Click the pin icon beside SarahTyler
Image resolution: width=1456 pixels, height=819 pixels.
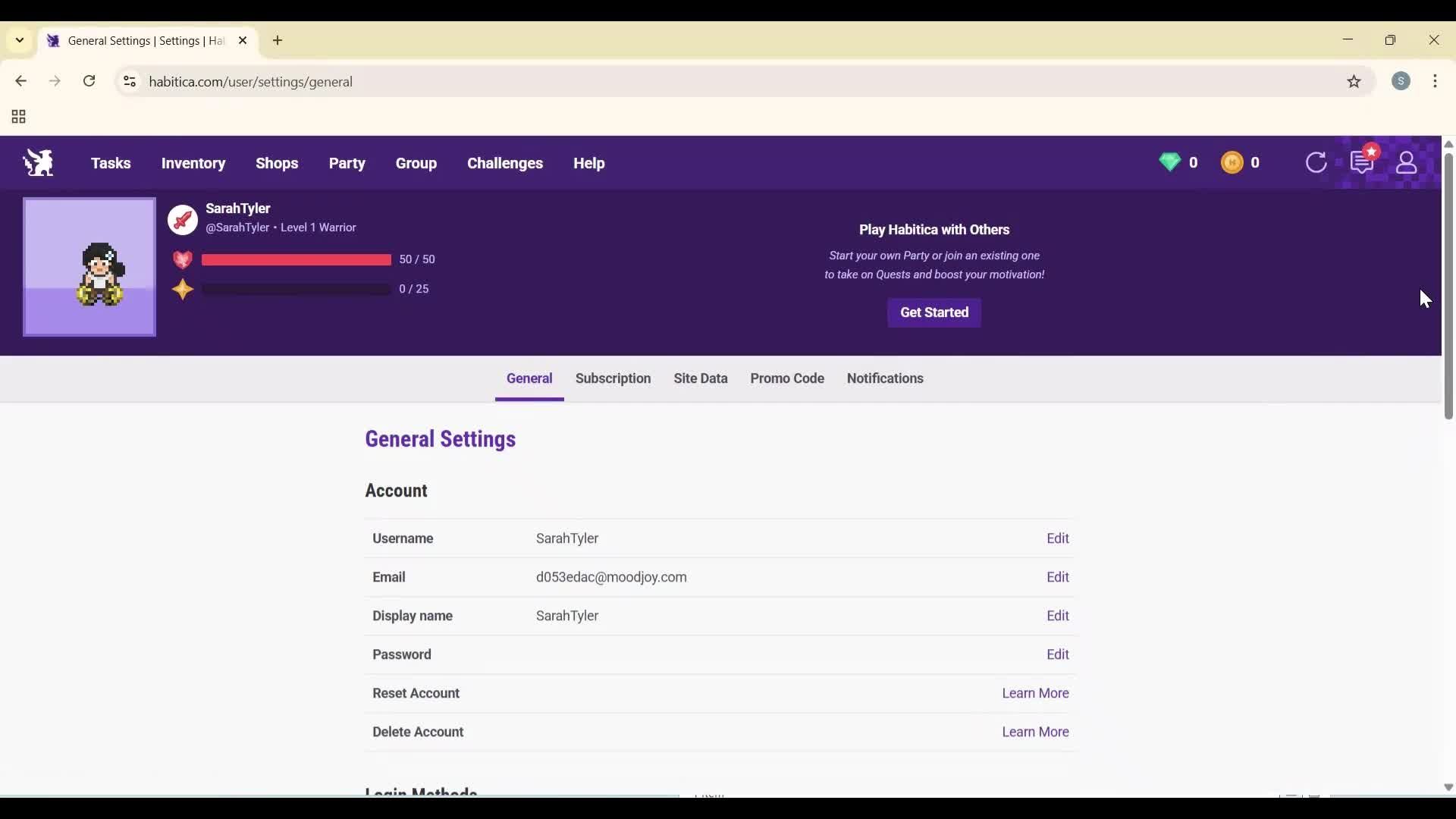coord(182,220)
